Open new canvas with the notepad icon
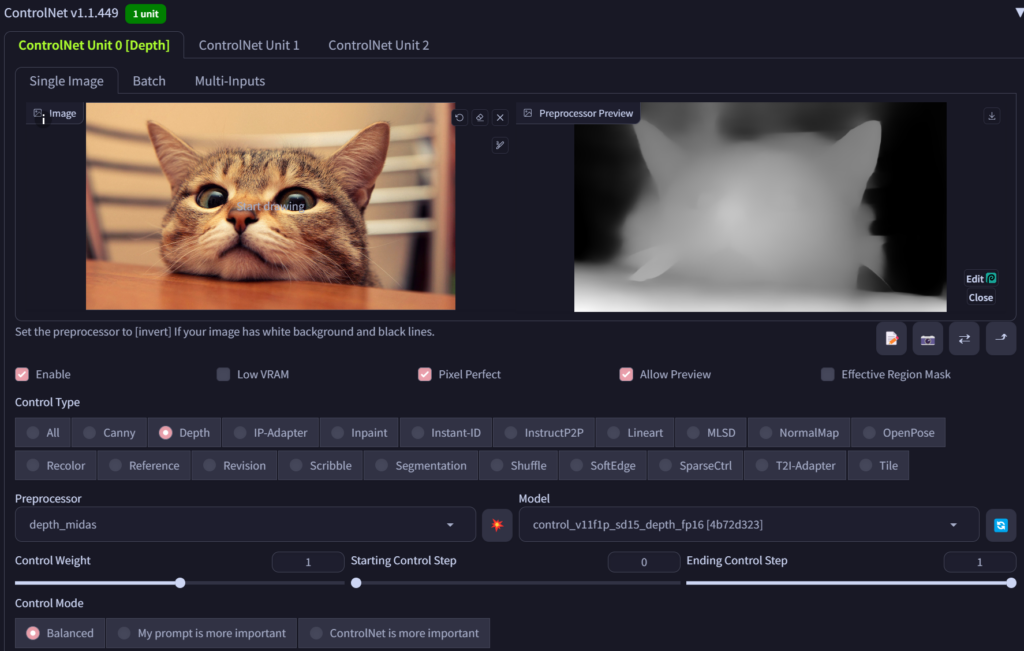Screen dimensions: 1024x651 (891, 339)
